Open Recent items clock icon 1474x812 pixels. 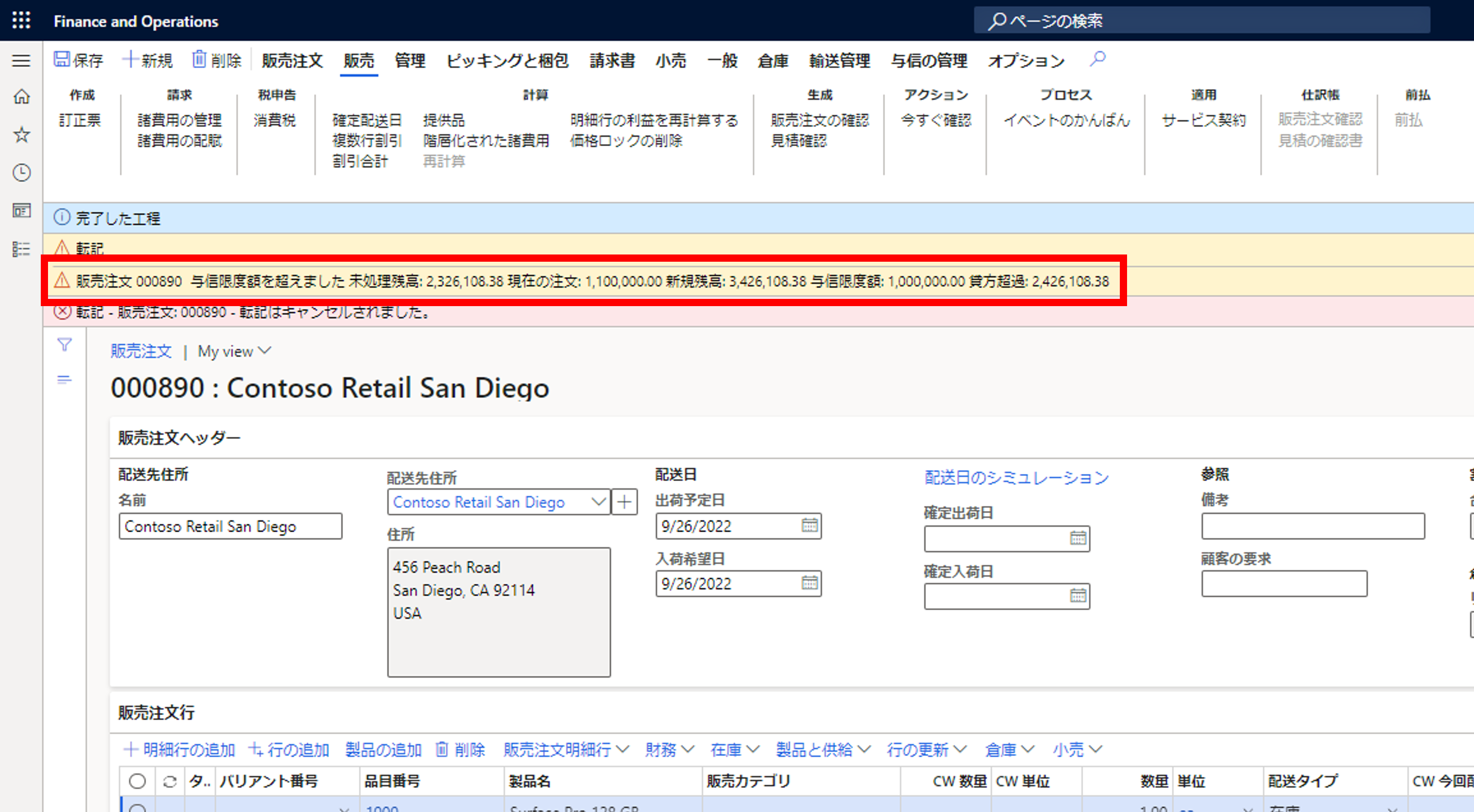click(x=21, y=173)
